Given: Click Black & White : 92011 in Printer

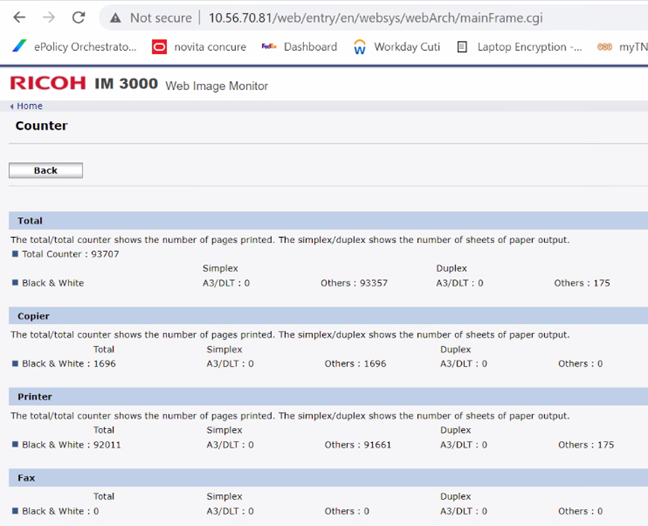Looking at the screenshot, I should pyautogui.click(x=71, y=445).
